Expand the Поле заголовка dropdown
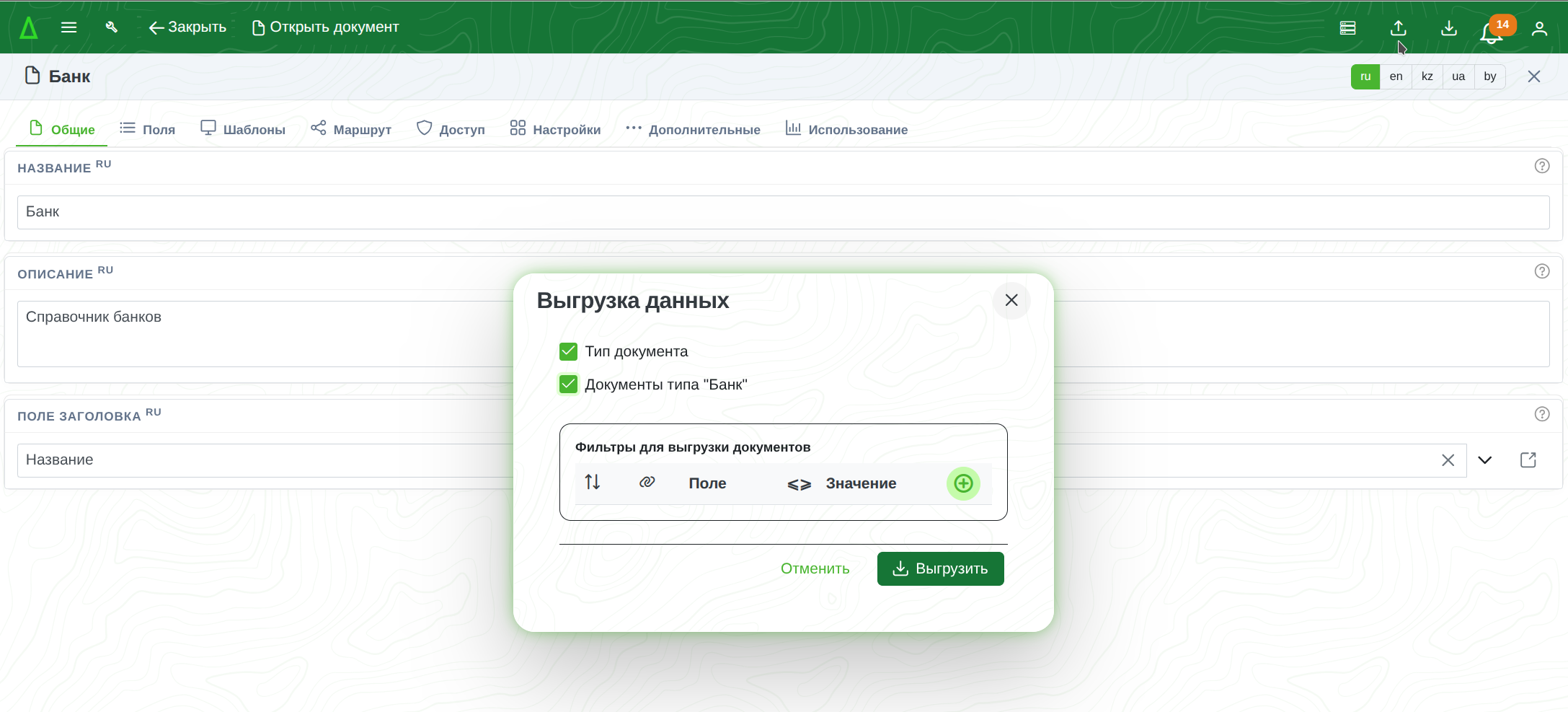1568x712 pixels. click(x=1485, y=460)
